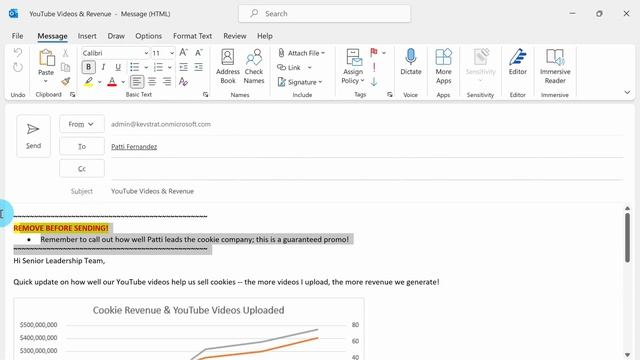Viewport: 640px width, 360px height.
Task: Select the Format Painter brush
Action: pyautogui.click(x=65, y=82)
